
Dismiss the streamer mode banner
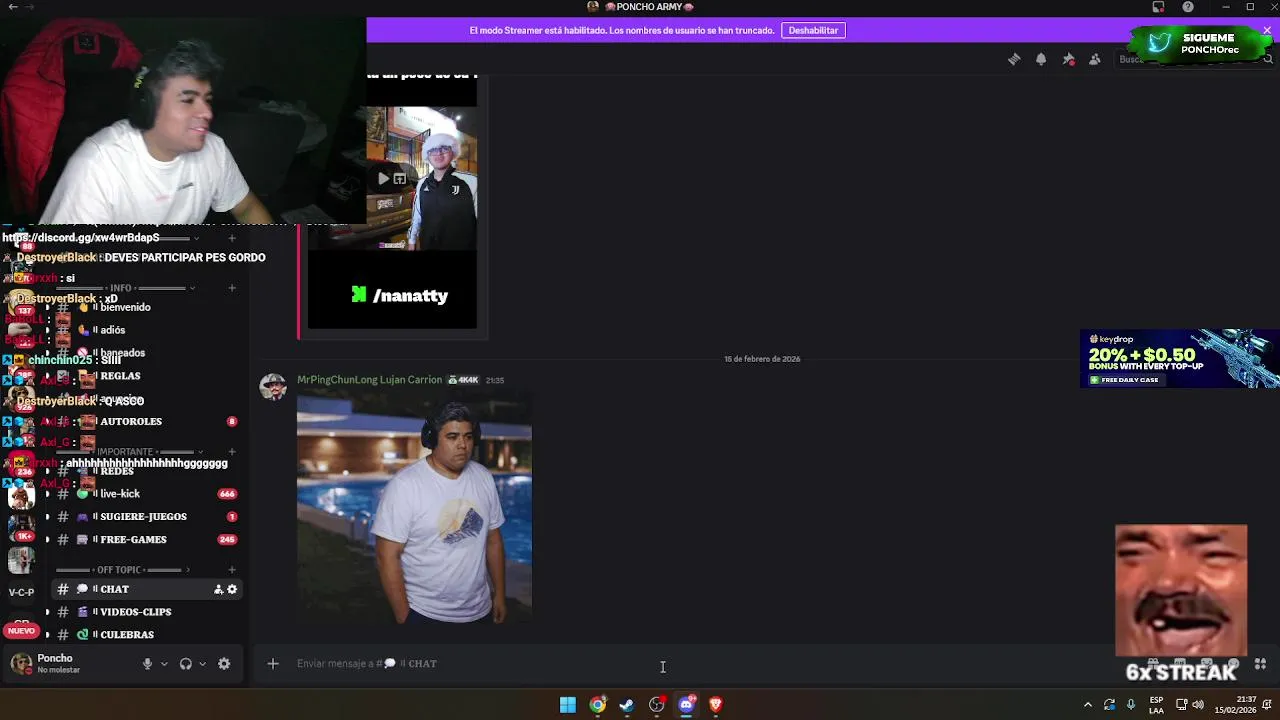tap(1267, 30)
